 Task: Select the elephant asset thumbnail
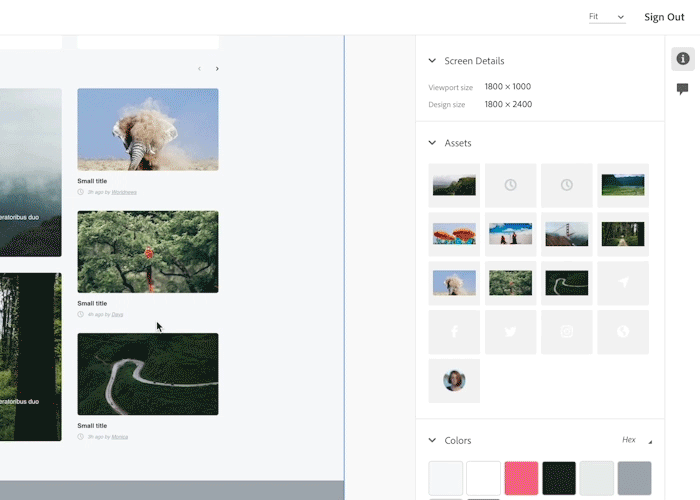coord(454,283)
